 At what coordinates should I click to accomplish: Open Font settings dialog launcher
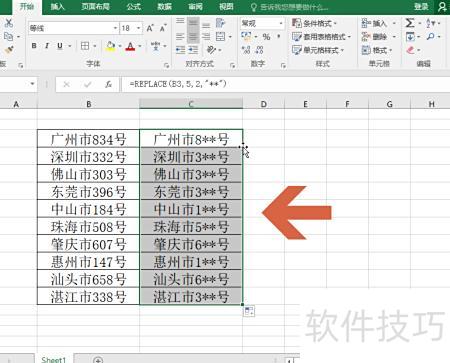pyautogui.click(x=166, y=65)
